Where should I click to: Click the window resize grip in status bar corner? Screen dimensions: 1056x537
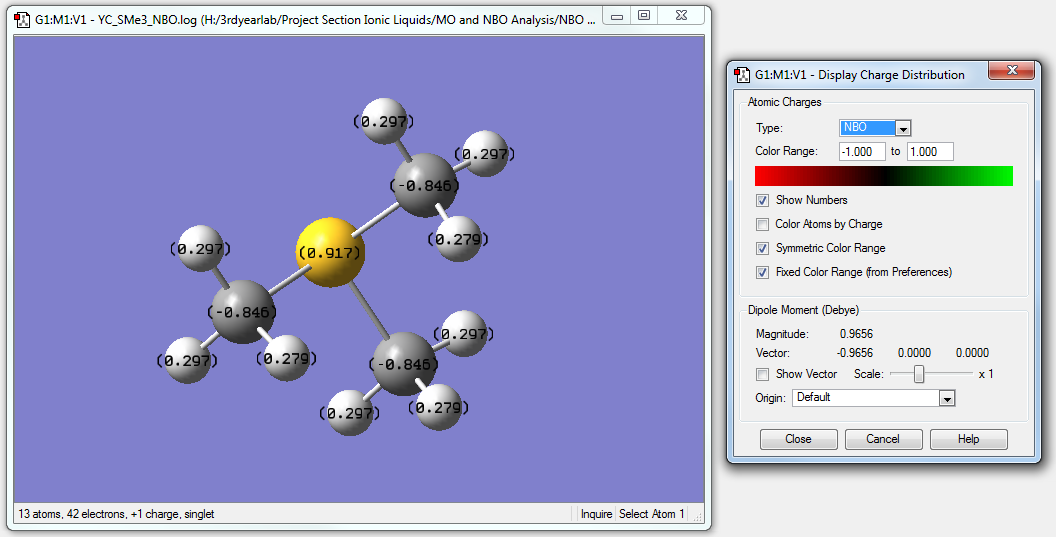(698, 518)
